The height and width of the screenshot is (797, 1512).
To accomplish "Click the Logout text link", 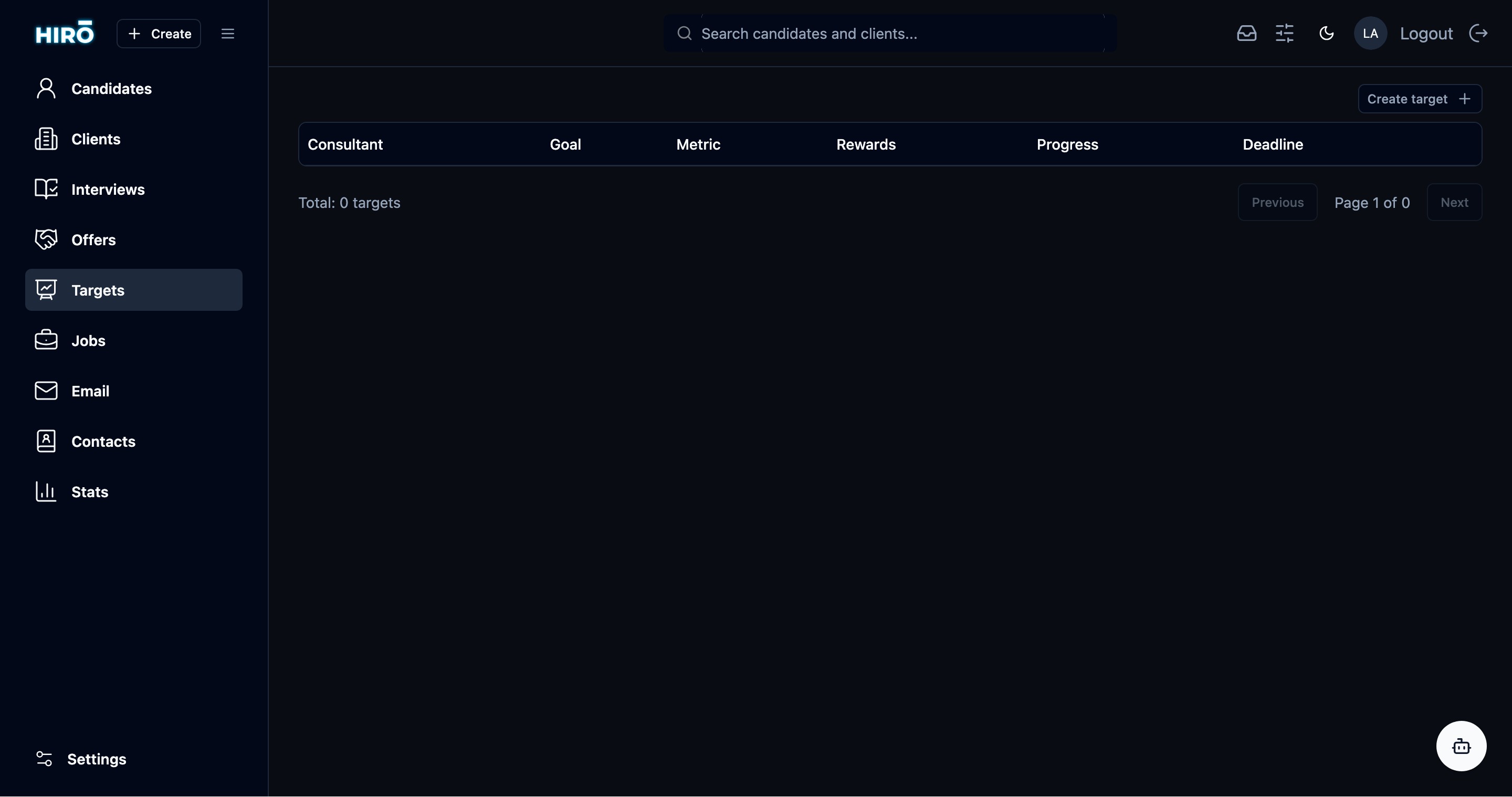I will [x=1426, y=34].
